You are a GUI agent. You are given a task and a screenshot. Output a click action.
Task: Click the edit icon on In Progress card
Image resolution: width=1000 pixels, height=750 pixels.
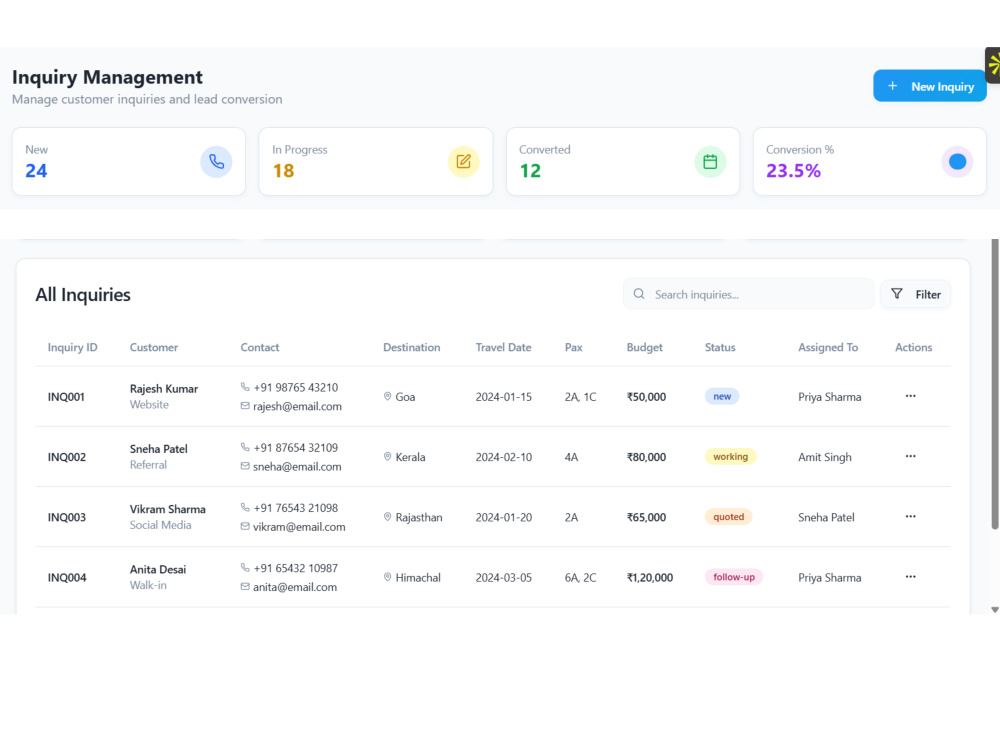(x=463, y=161)
